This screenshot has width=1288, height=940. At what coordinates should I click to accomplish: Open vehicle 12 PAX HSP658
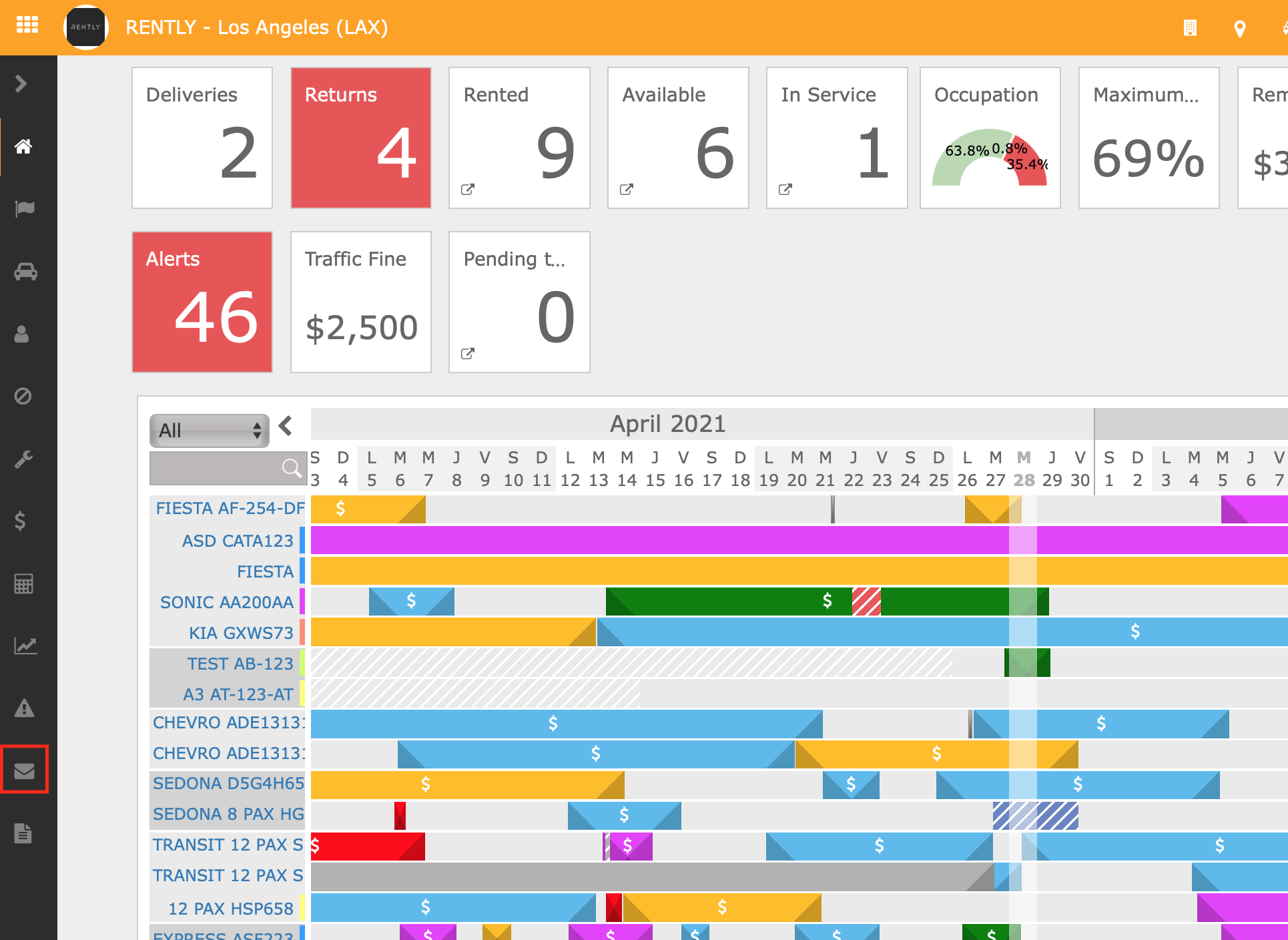coord(231,909)
